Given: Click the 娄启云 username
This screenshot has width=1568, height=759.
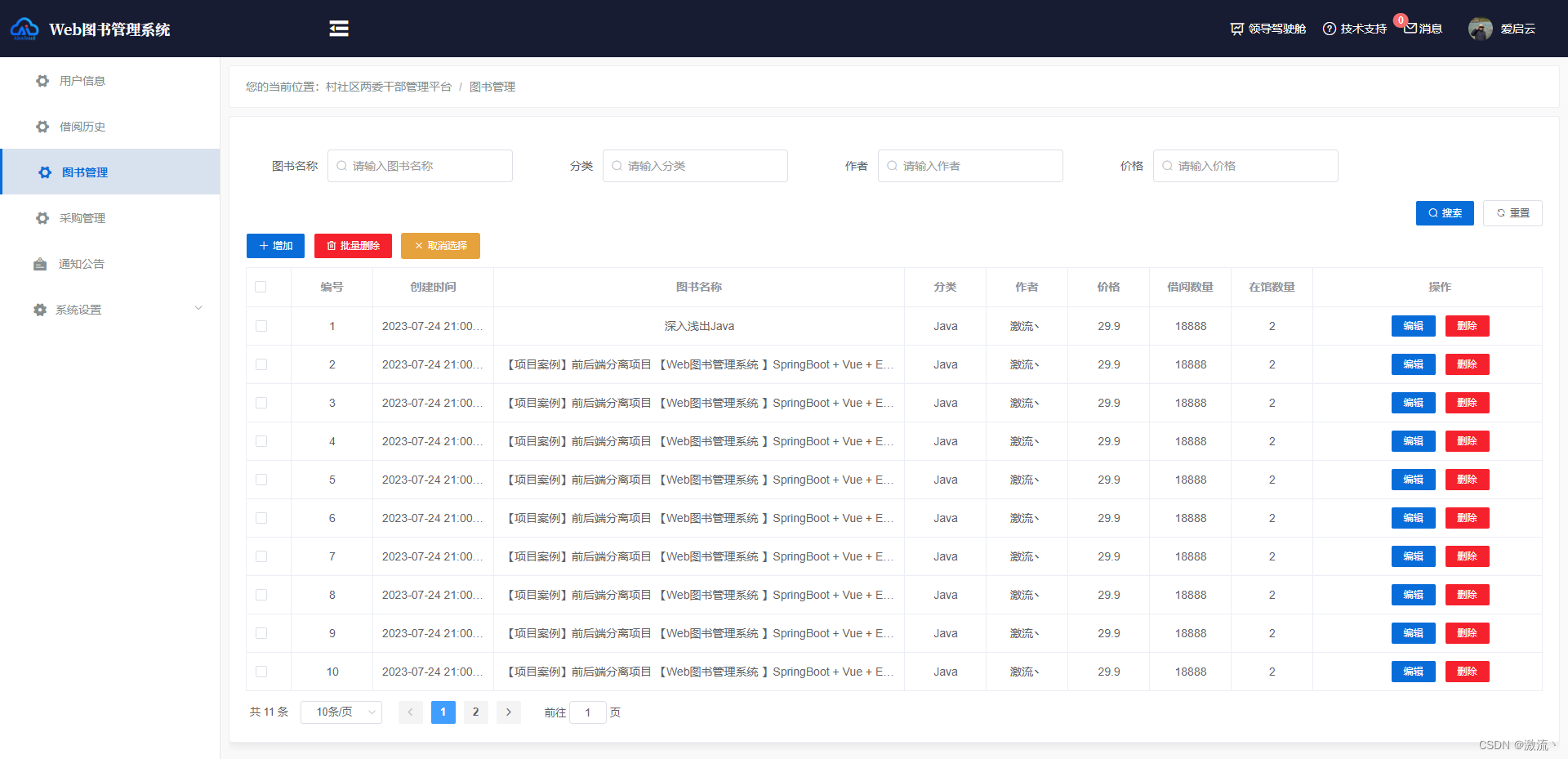Looking at the screenshot, I should (x=1518, y=29).
